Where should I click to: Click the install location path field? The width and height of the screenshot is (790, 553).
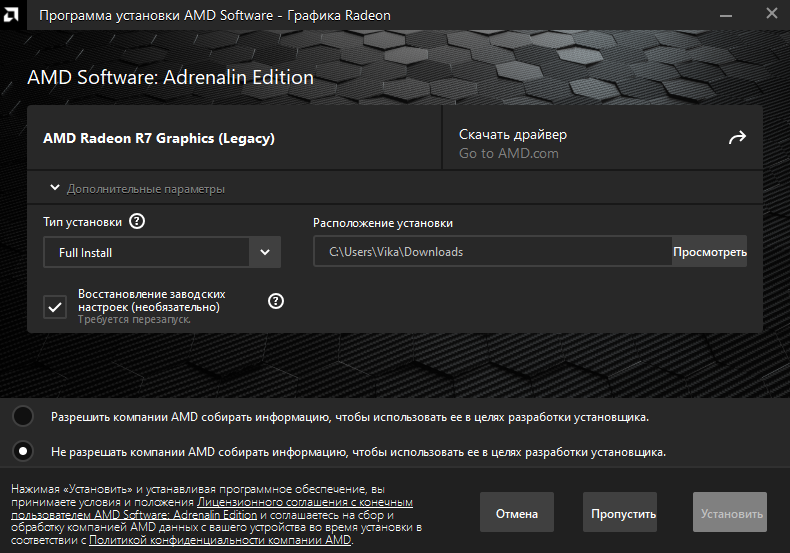pos(490,252)
